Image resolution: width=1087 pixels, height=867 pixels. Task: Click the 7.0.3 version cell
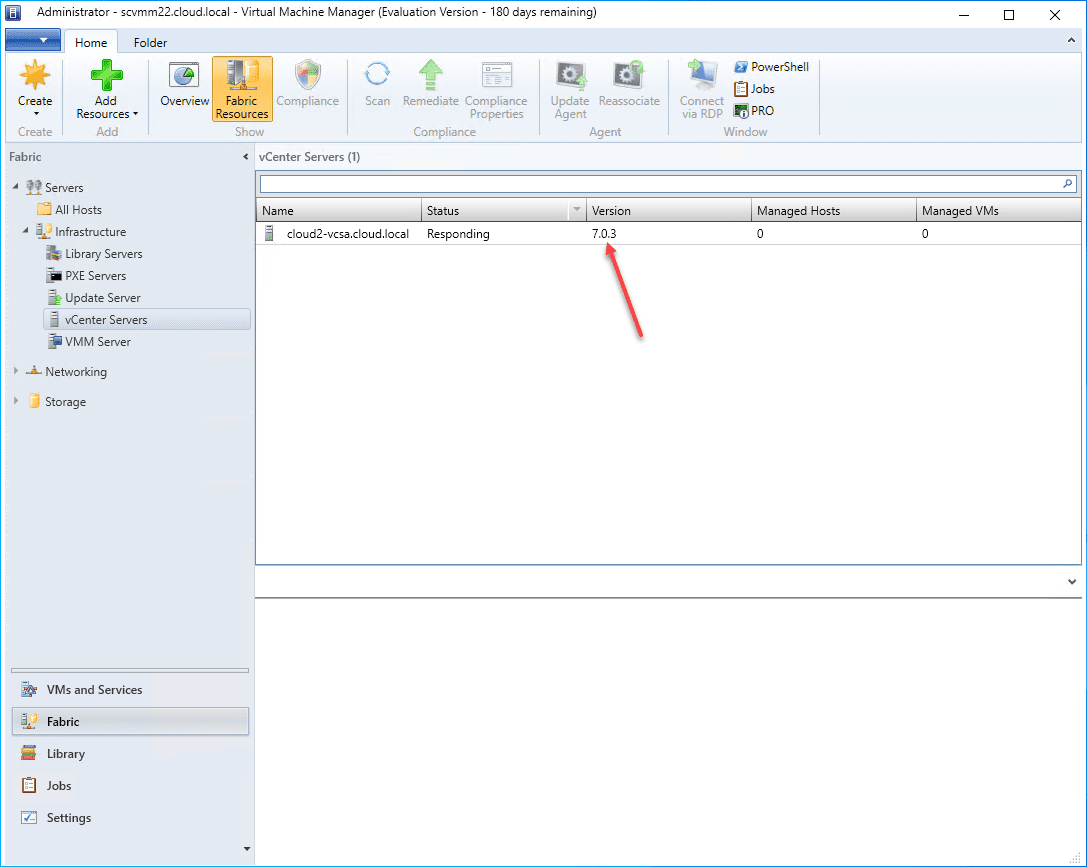click(604, 234)
